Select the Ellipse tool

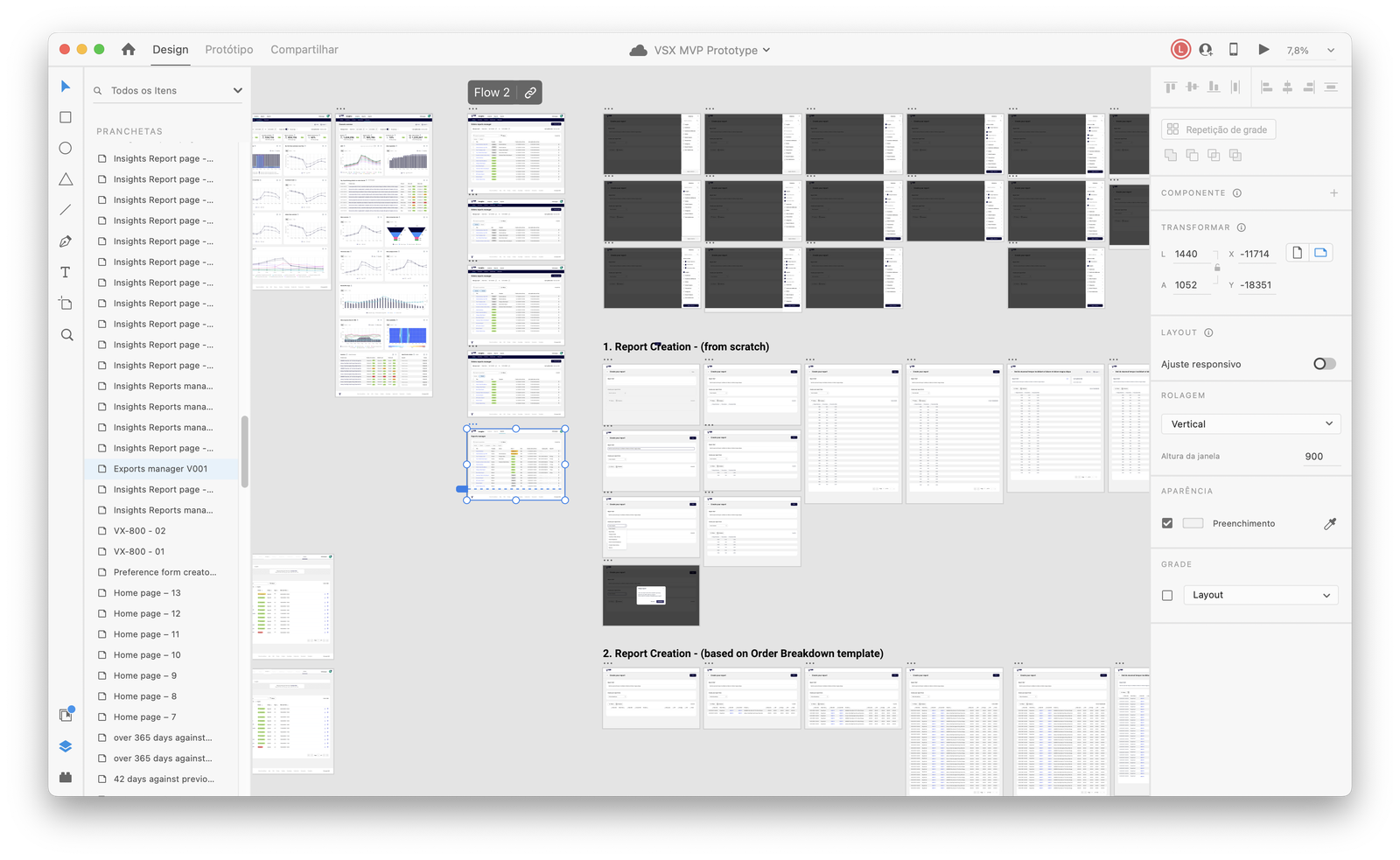[66, 148]
